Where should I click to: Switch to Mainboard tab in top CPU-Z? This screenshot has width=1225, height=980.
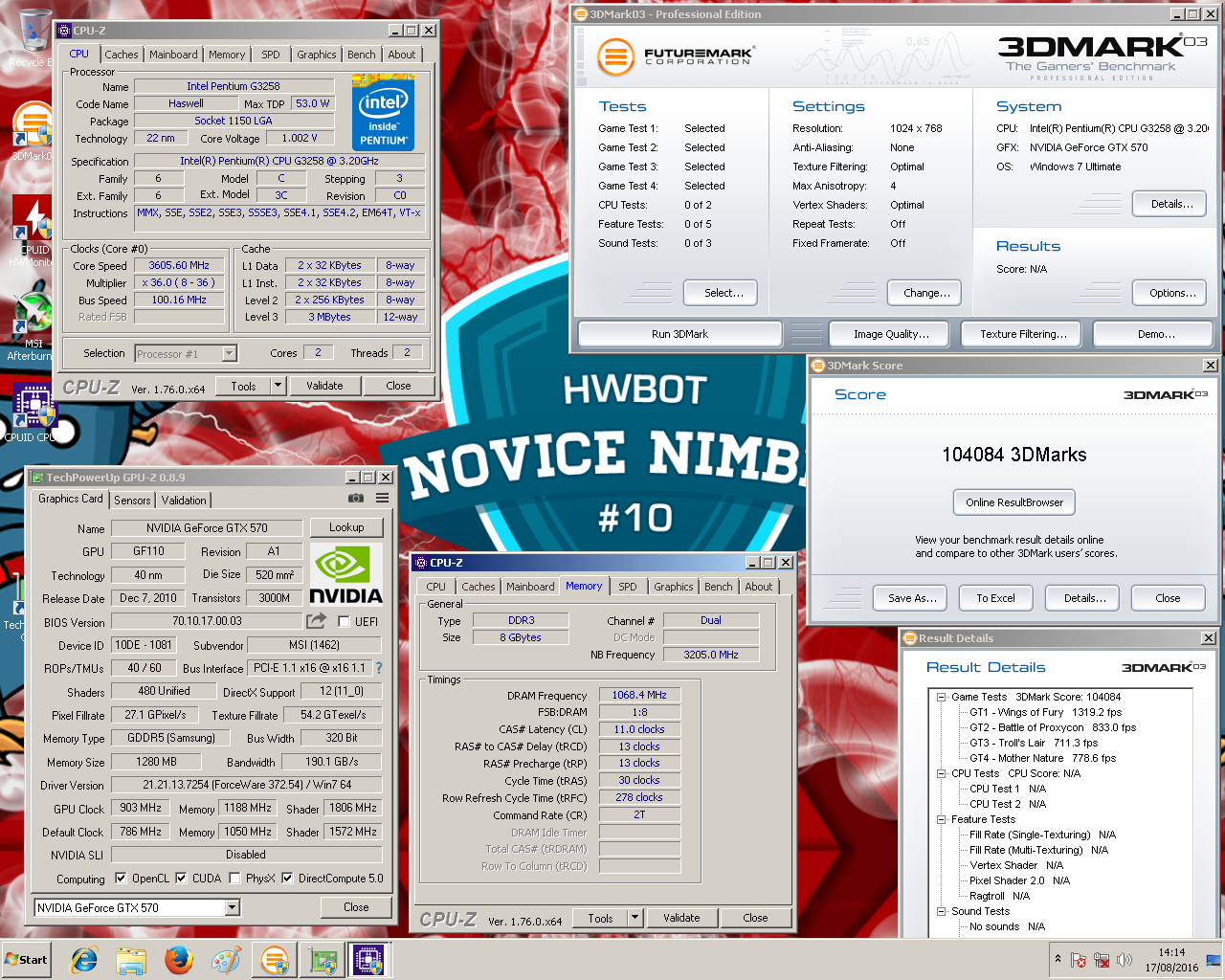tap(173, 55)
